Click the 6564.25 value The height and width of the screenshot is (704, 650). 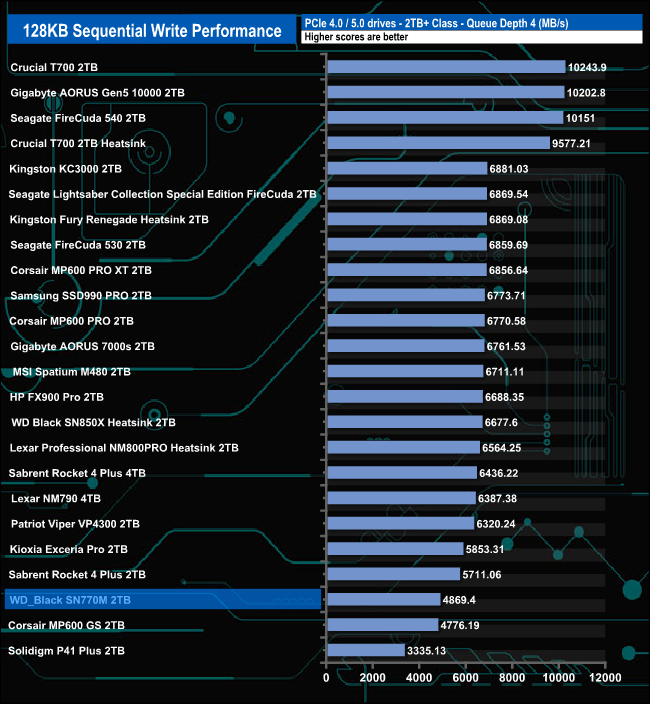tap(501, 448)
